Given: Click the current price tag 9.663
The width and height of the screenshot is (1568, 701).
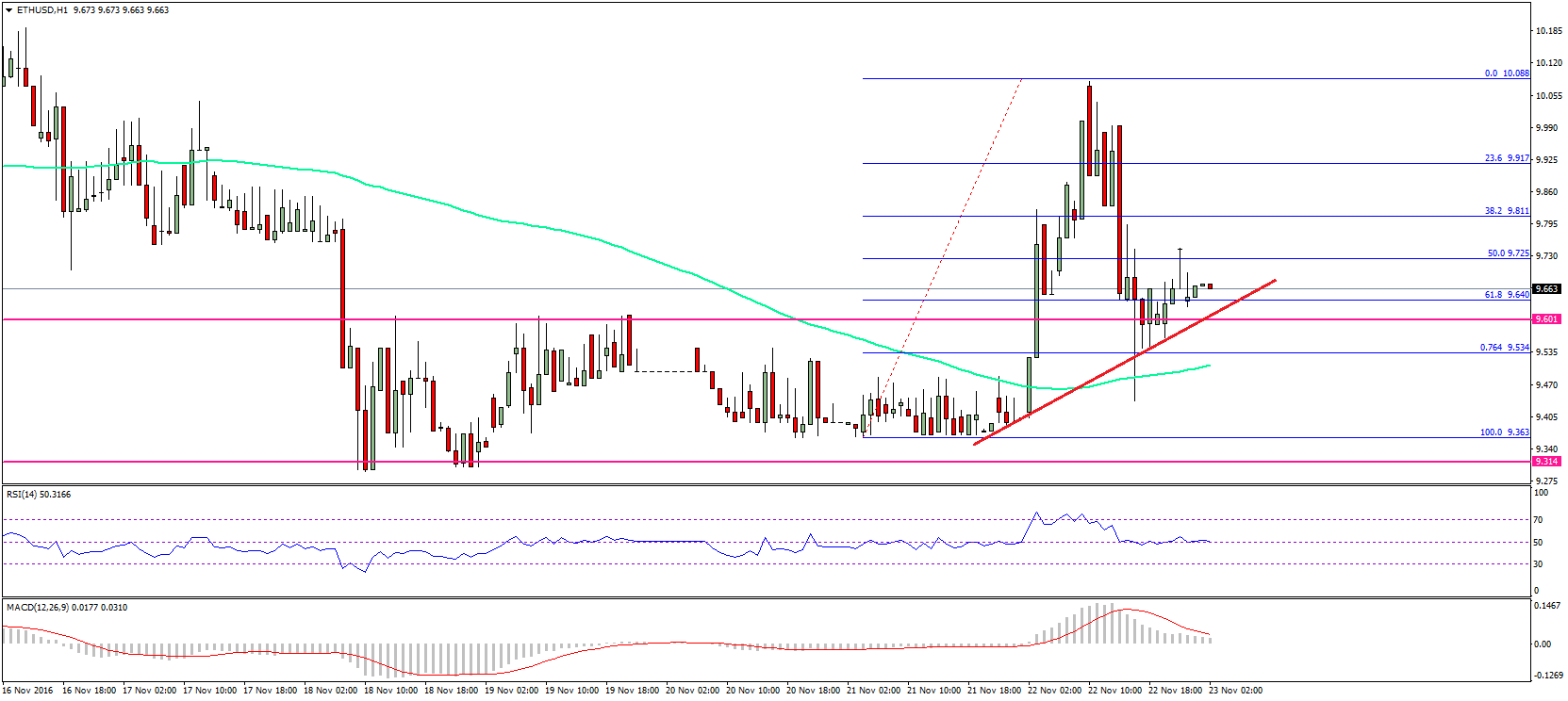Looking at the screenshot, I should point(1547,289).
